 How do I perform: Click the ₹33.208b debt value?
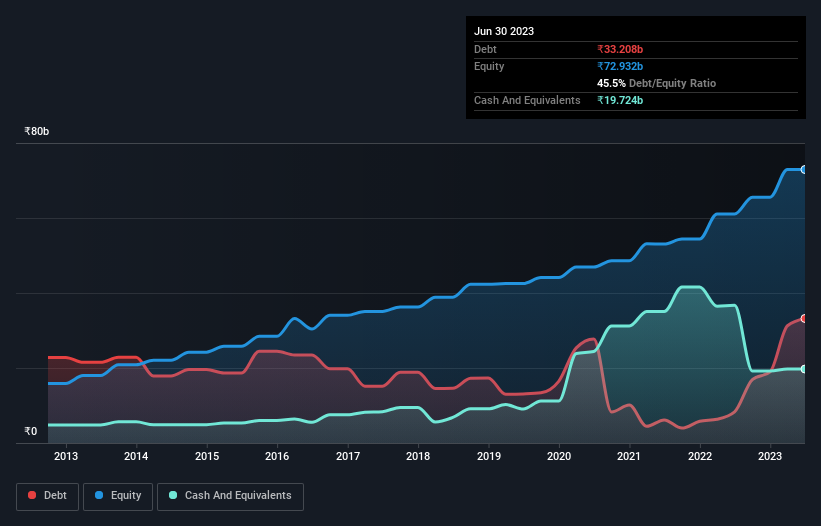tap(620, 49)
